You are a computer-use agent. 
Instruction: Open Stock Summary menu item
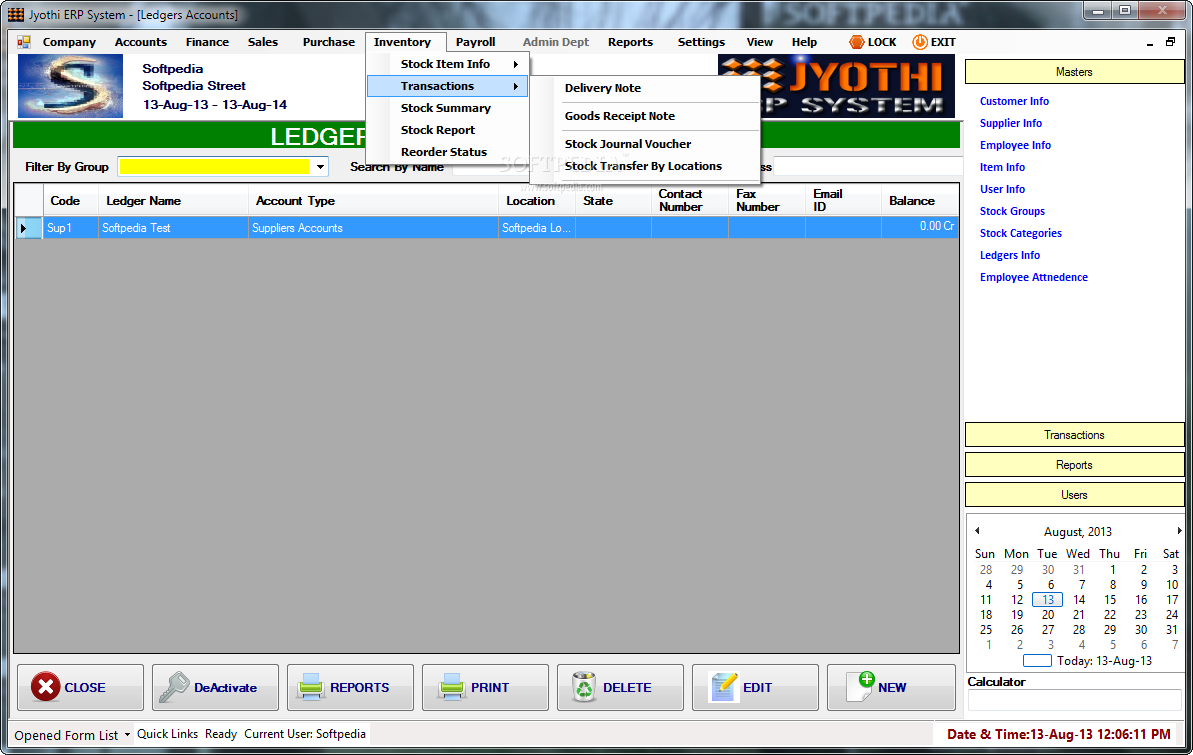(447, 108)
